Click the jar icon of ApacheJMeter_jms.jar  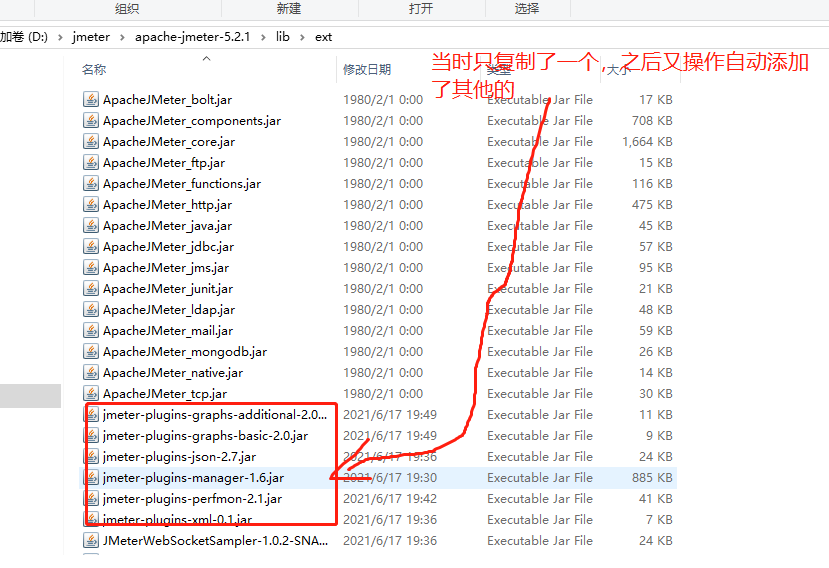[91, 268]
